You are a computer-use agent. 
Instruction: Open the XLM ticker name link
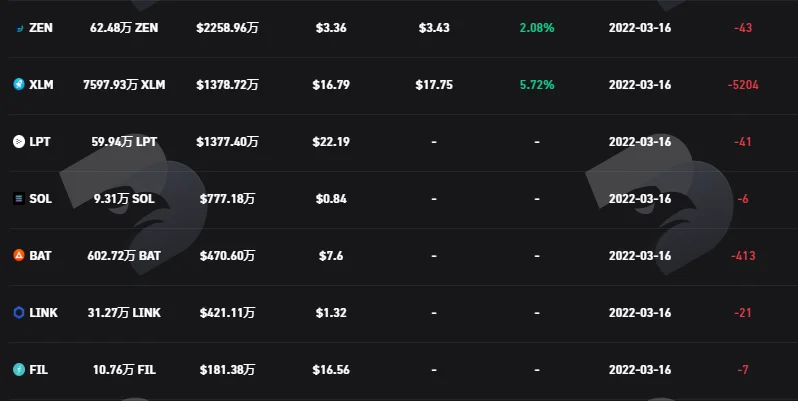pos(41,84)
